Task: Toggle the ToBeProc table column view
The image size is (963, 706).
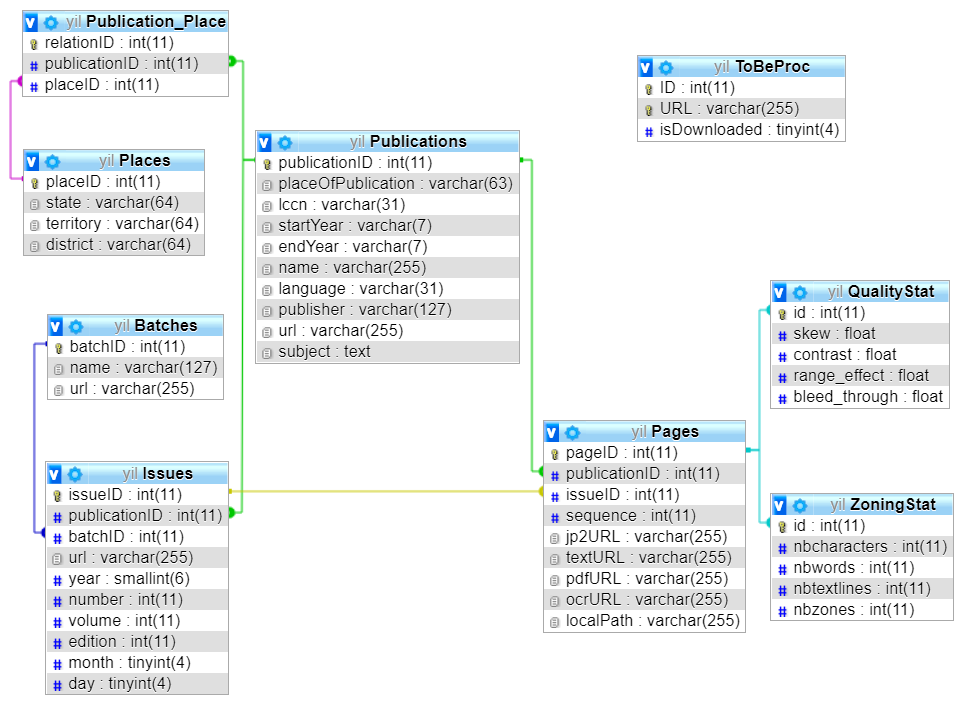Action: click(646, 68)
